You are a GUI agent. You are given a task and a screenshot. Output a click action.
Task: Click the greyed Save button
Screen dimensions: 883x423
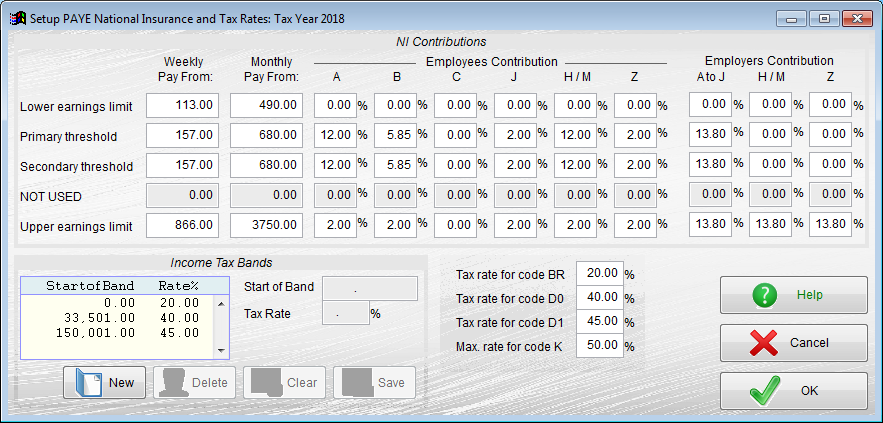click(374, 382)
